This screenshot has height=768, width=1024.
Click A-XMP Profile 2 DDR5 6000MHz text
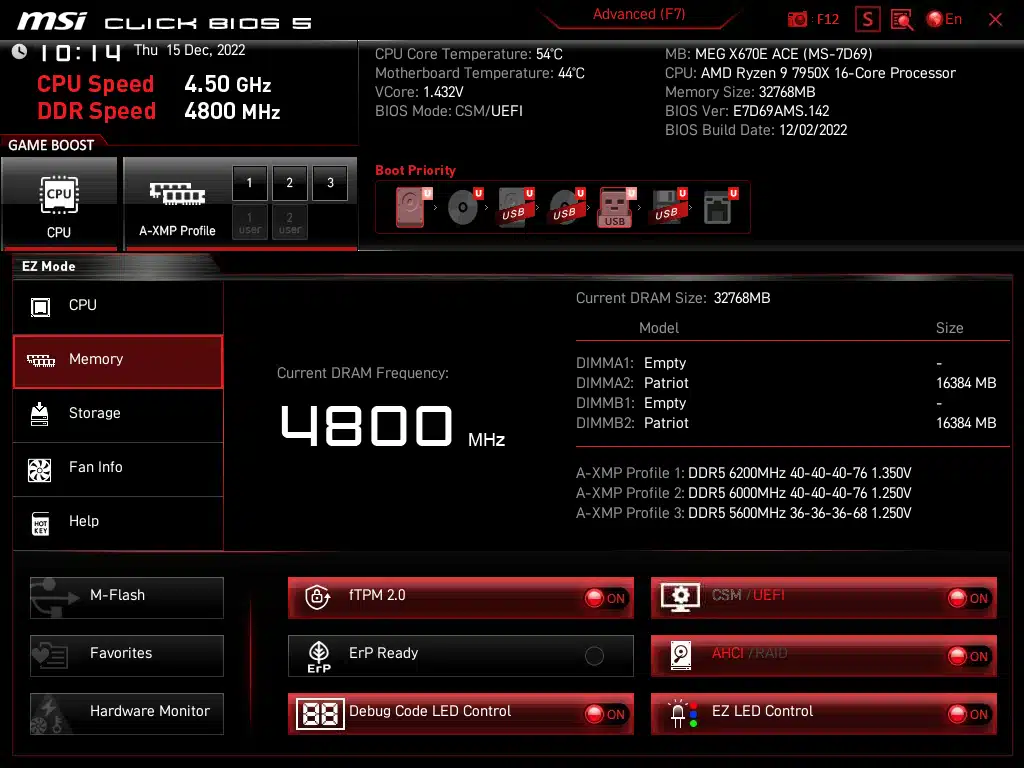tap(743, 493)
